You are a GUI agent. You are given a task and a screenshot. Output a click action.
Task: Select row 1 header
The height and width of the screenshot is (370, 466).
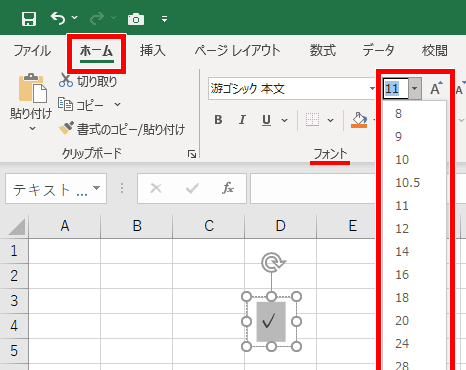pyautogui.click(x=14, y=251)
